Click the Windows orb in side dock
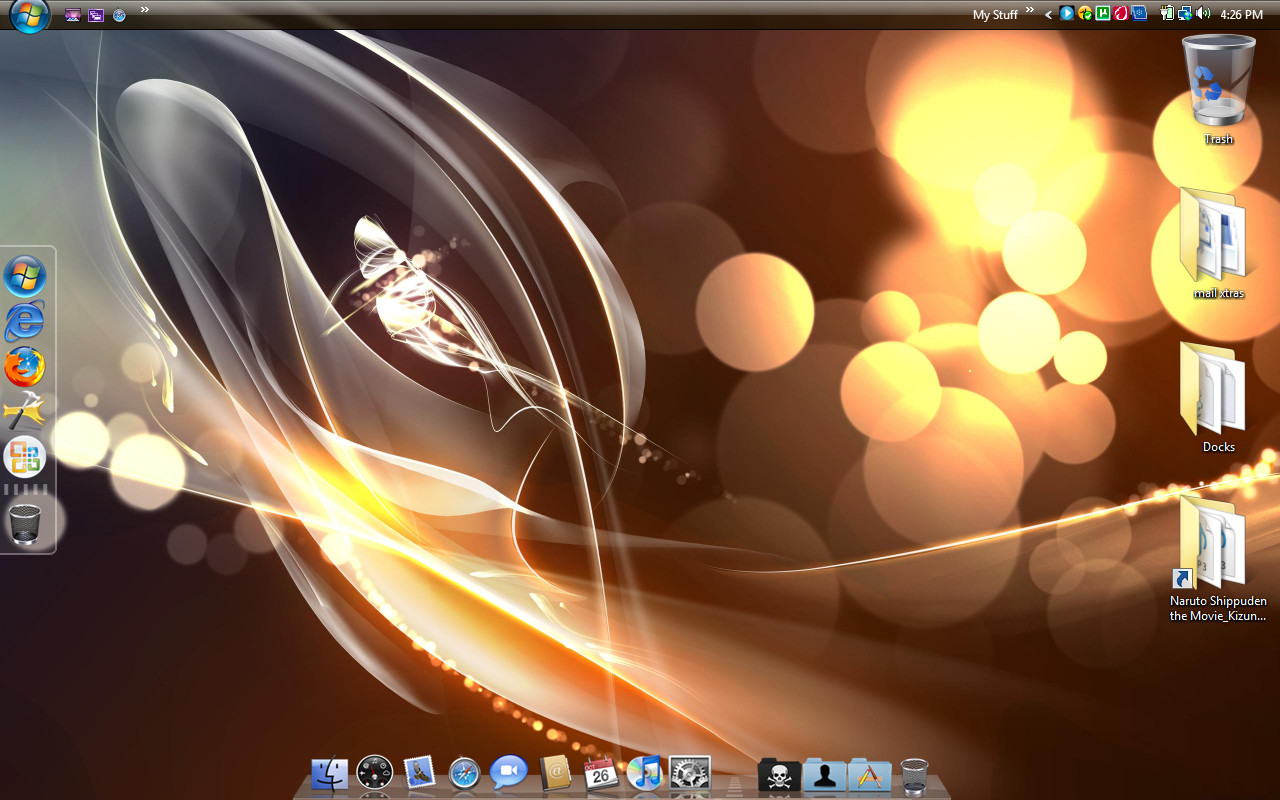The width and height of the screenshot is (1280, 800). [x=25, y=276]
